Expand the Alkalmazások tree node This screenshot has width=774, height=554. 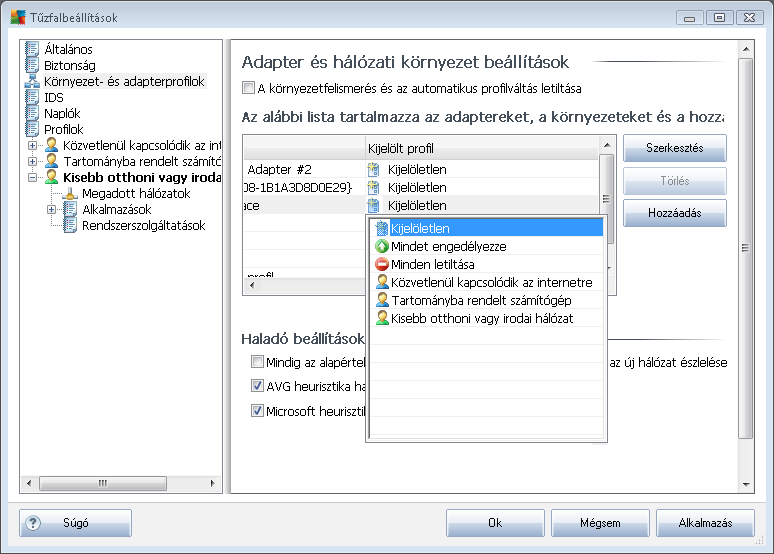(x=51, y=209)
